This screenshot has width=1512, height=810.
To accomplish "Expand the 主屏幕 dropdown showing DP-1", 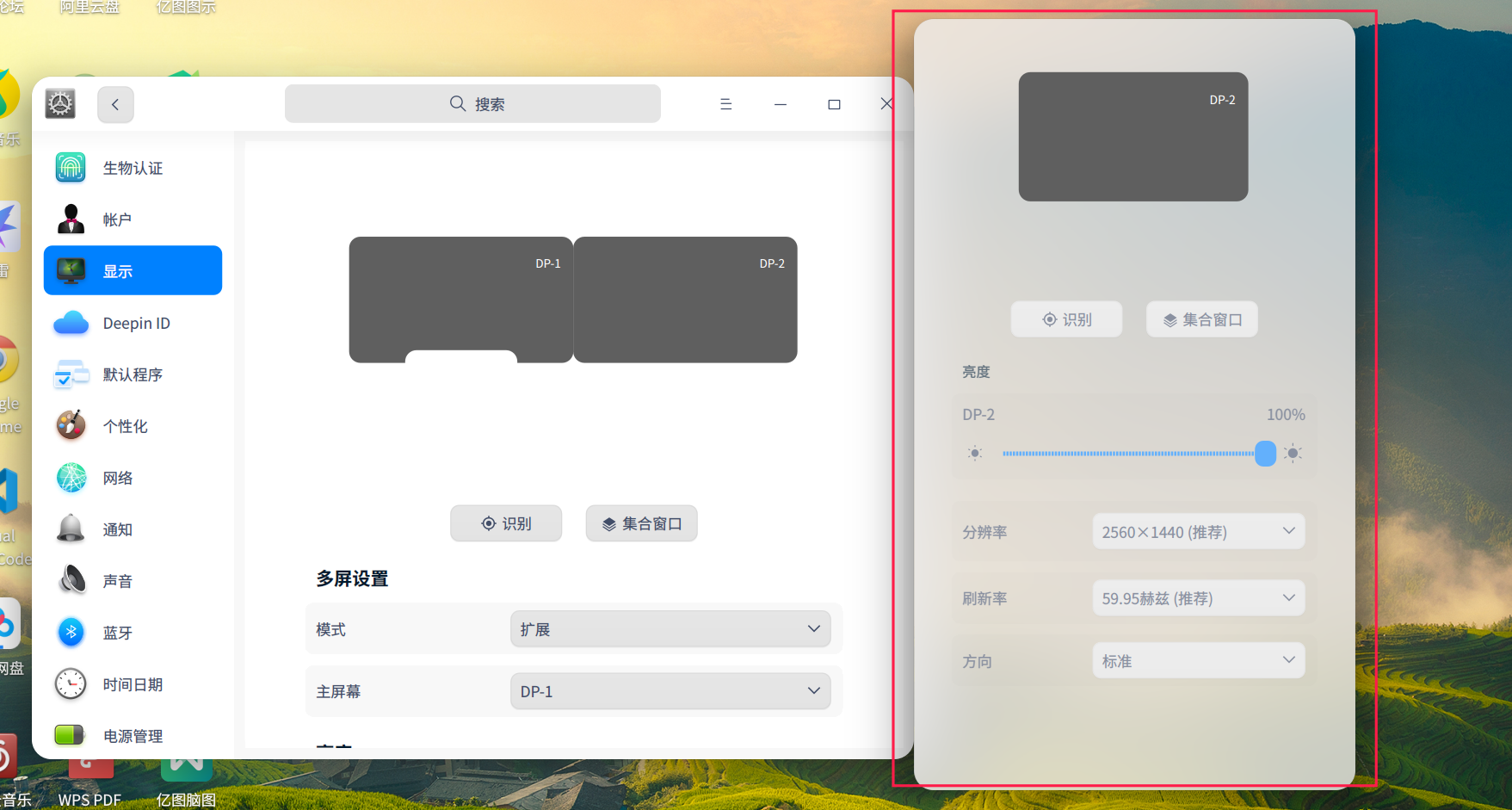I will (x=670, y=691).
